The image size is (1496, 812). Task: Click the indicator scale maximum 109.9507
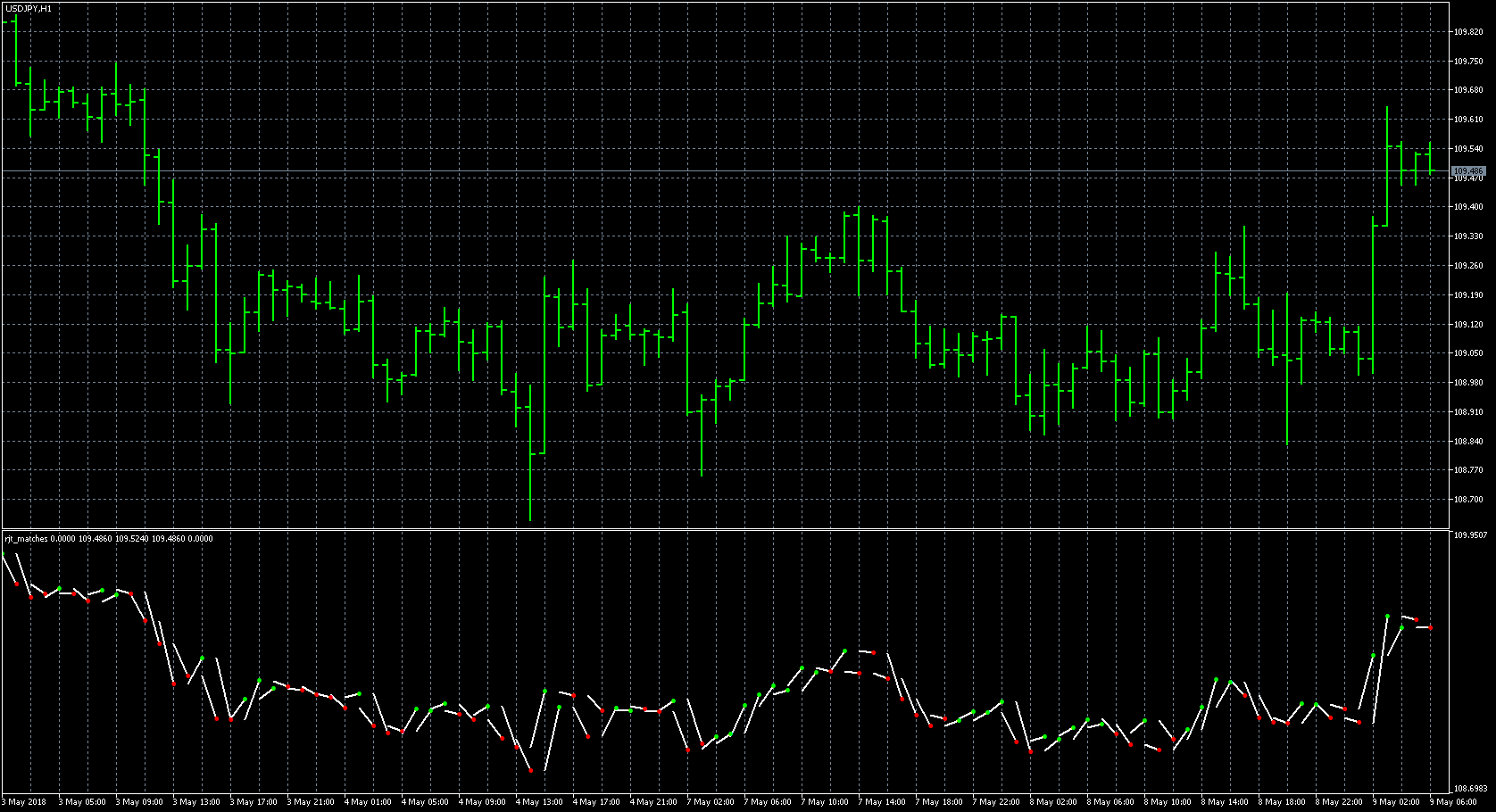coord(1470,535)
